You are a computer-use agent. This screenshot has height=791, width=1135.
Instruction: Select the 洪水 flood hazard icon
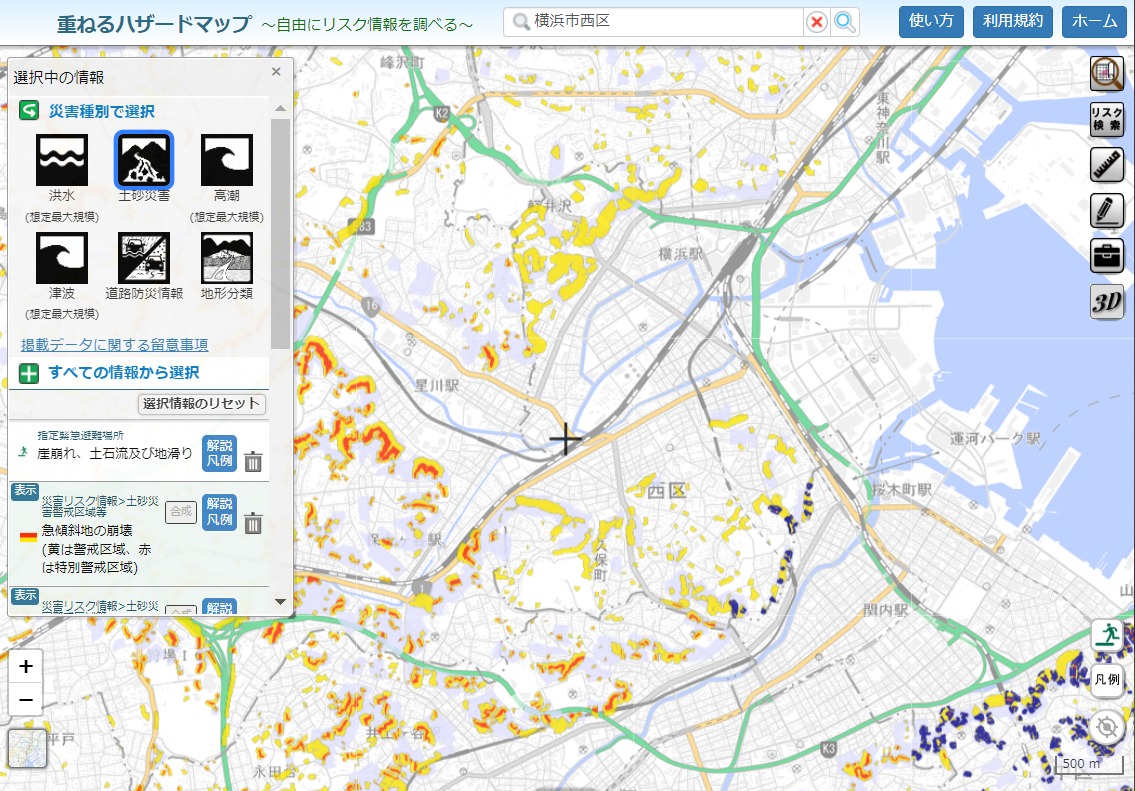point(62,161)
